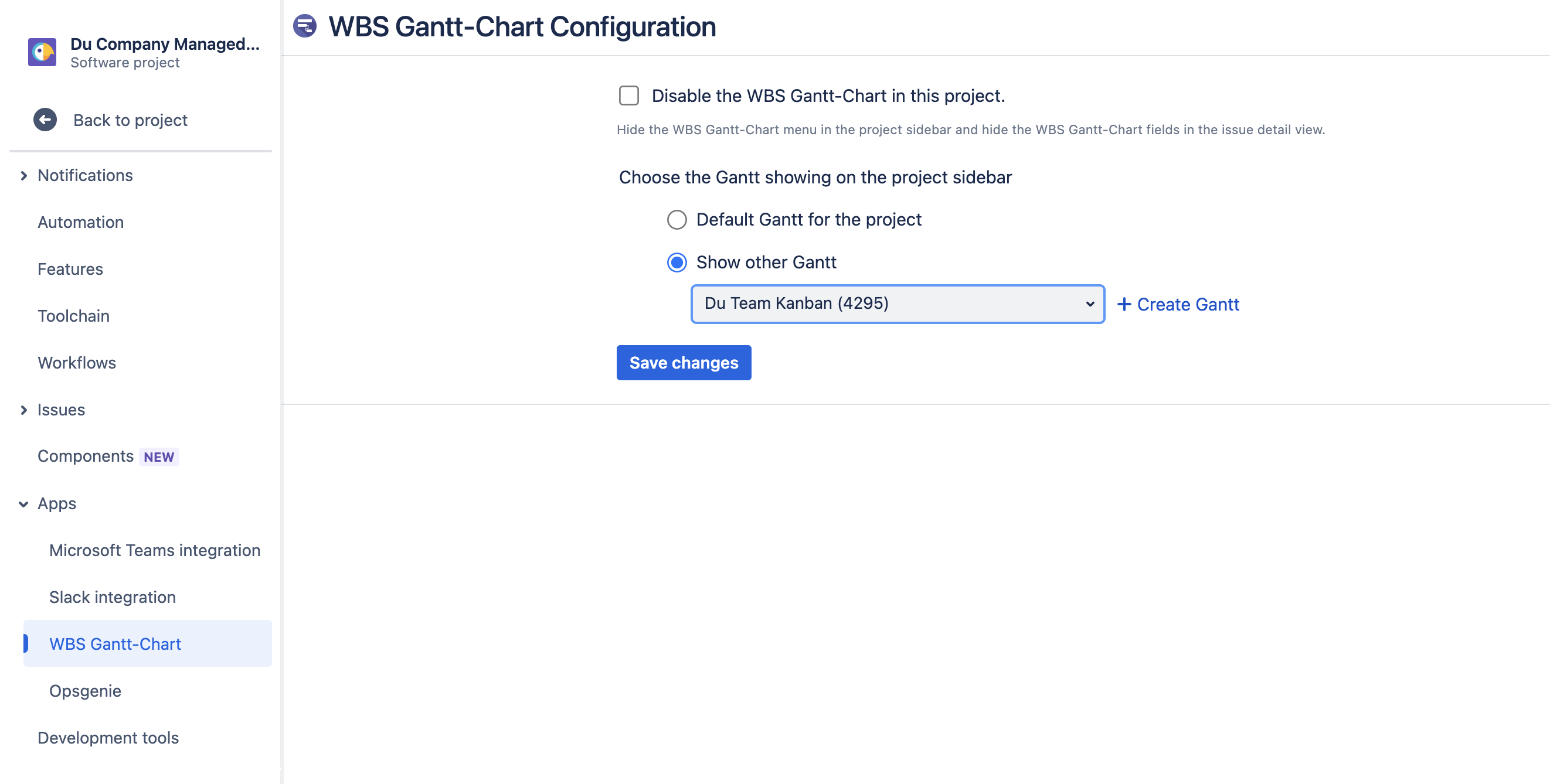Switch to Workflows settings
This screenshot has height=784, width=1550.
point(76,363)
